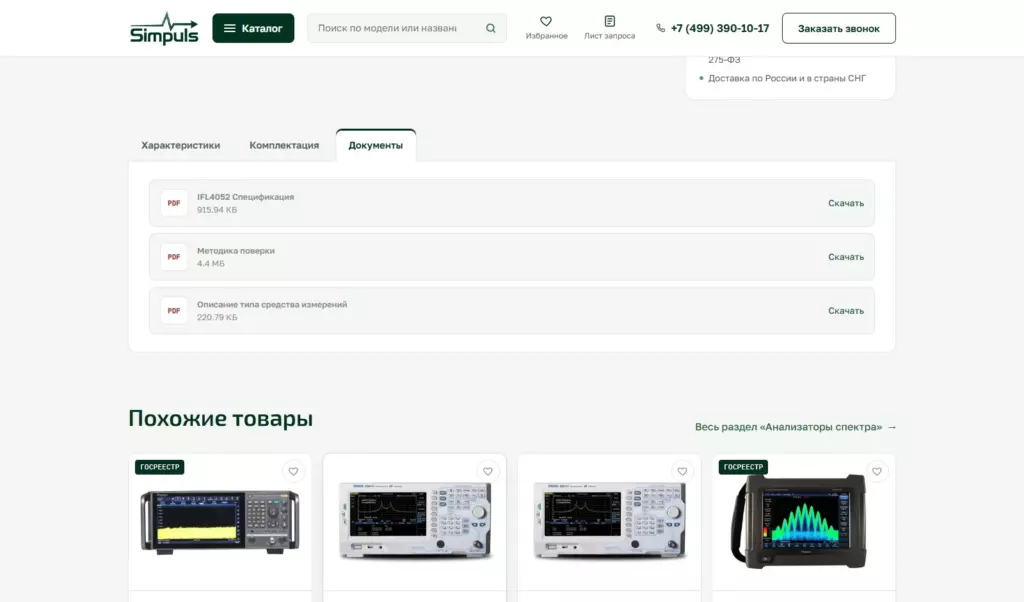Click the phone handset icon in header

click(x=660, y=28)
